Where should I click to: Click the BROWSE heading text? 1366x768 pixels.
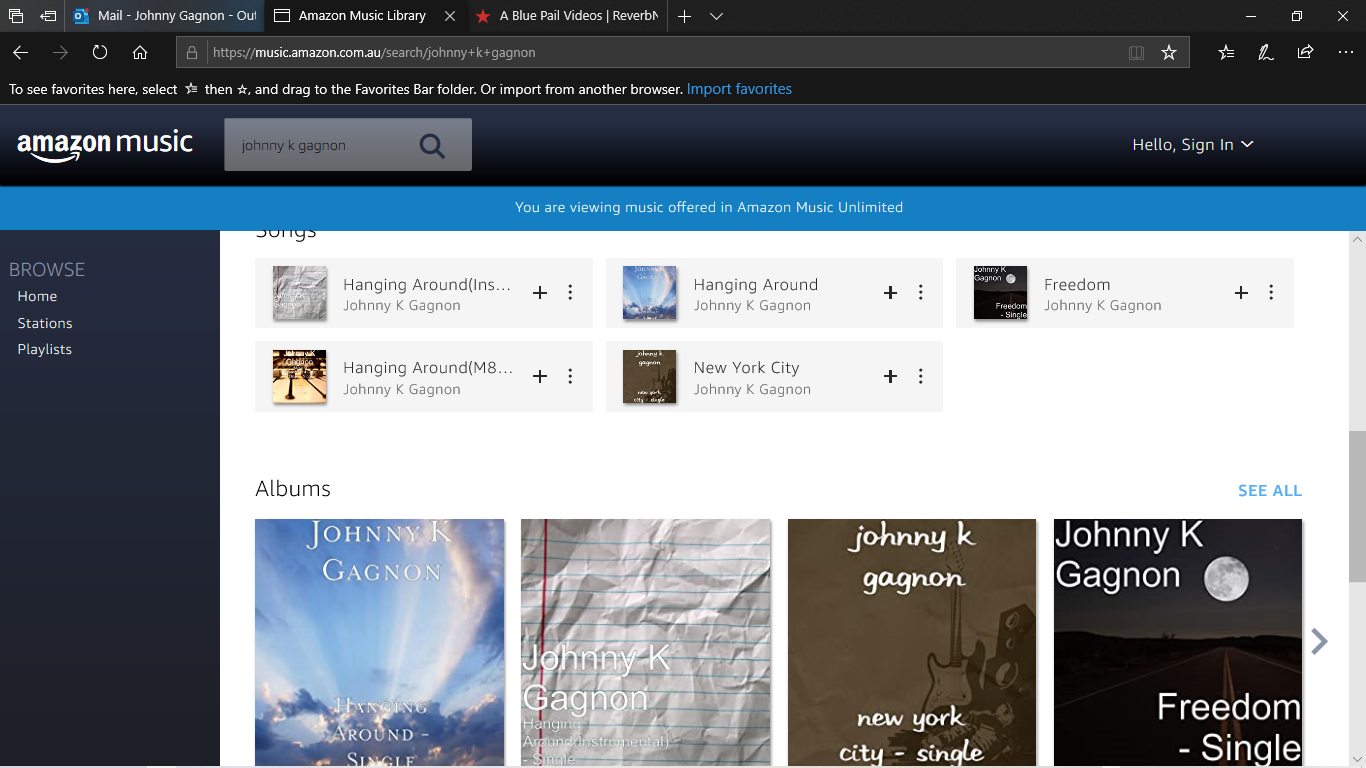pos(47,270)
